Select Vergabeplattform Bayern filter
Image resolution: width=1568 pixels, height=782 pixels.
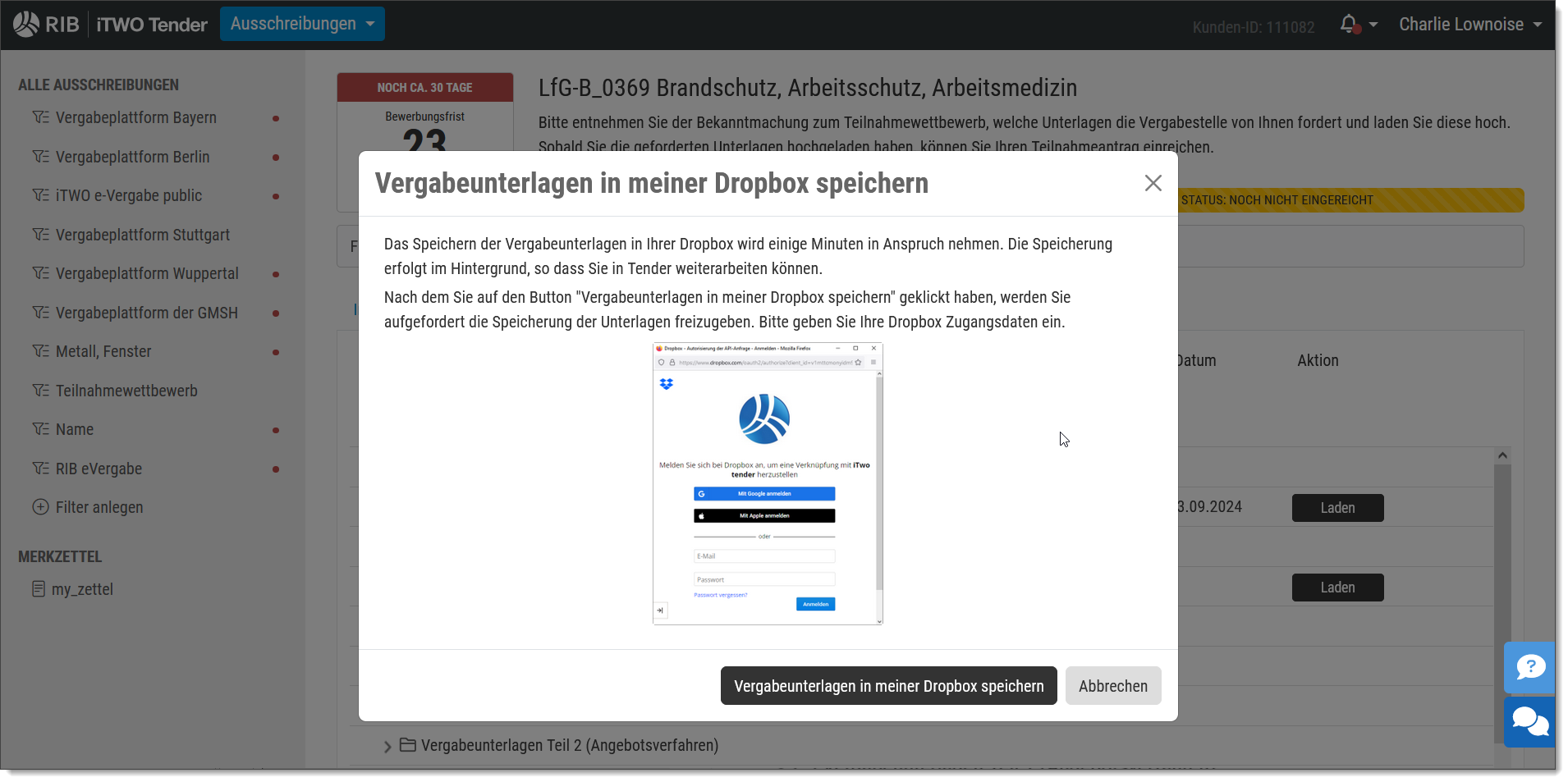[135, 117]
